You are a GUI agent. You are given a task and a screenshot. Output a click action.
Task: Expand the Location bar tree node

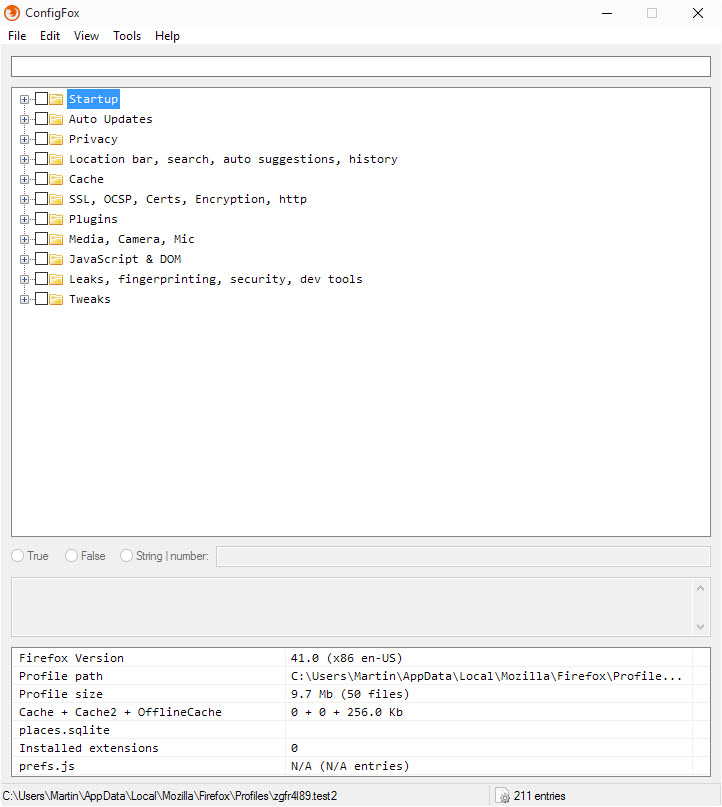tap(24, 160)
